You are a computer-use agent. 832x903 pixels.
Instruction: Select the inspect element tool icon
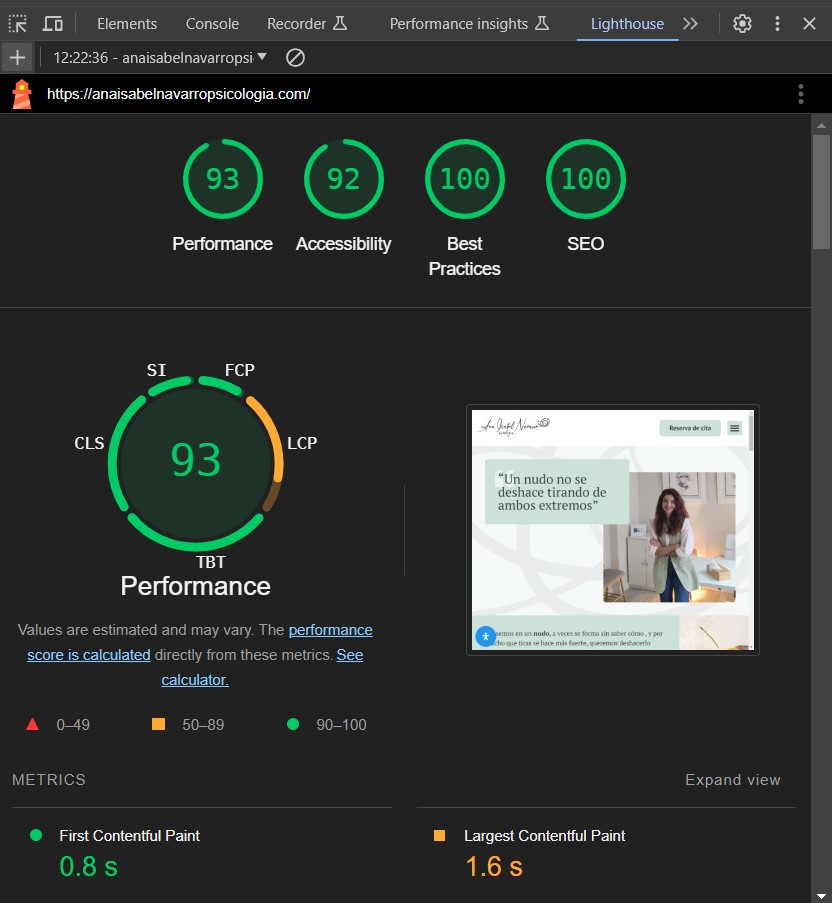point(18,23)
